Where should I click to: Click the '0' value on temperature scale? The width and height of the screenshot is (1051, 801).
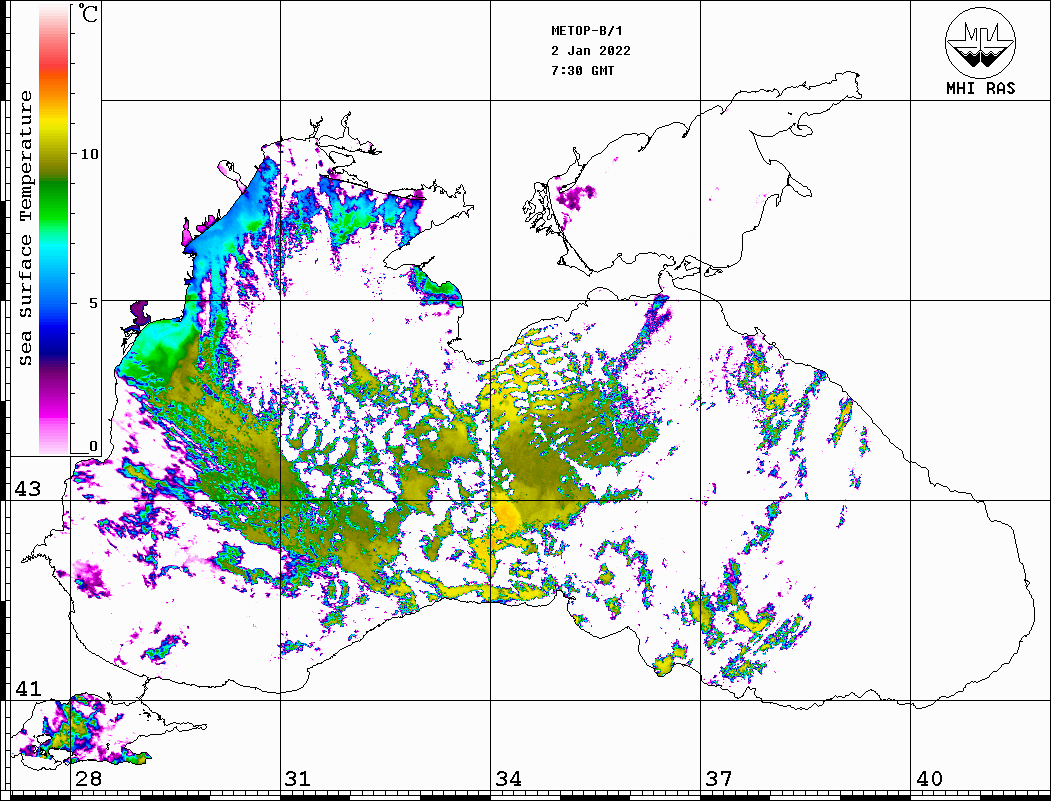(x=93, y=446)
